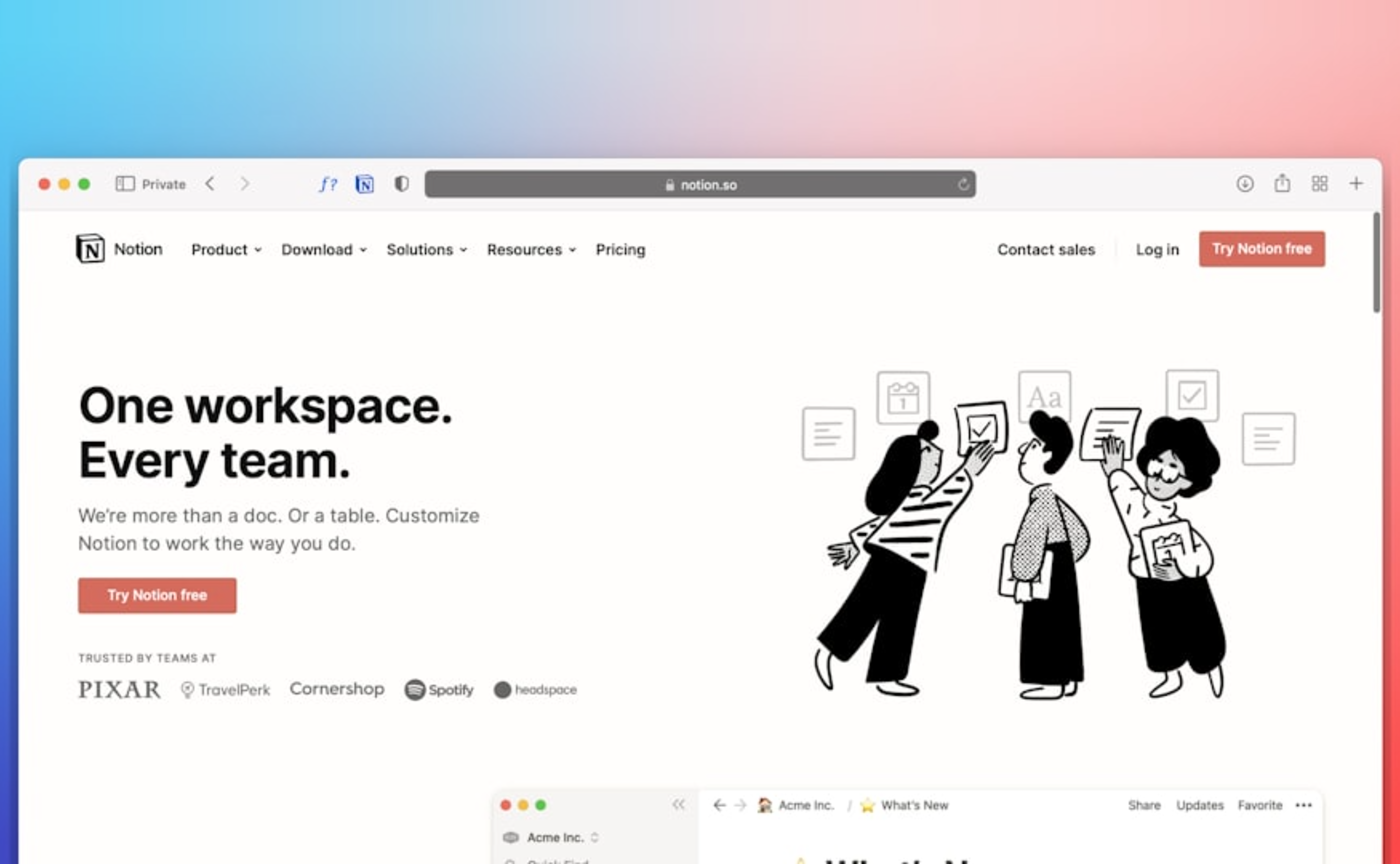The image size is (1400, 864).
Task: Click the headspace logo
Action: pyautogui.click(x=535, y=690)
